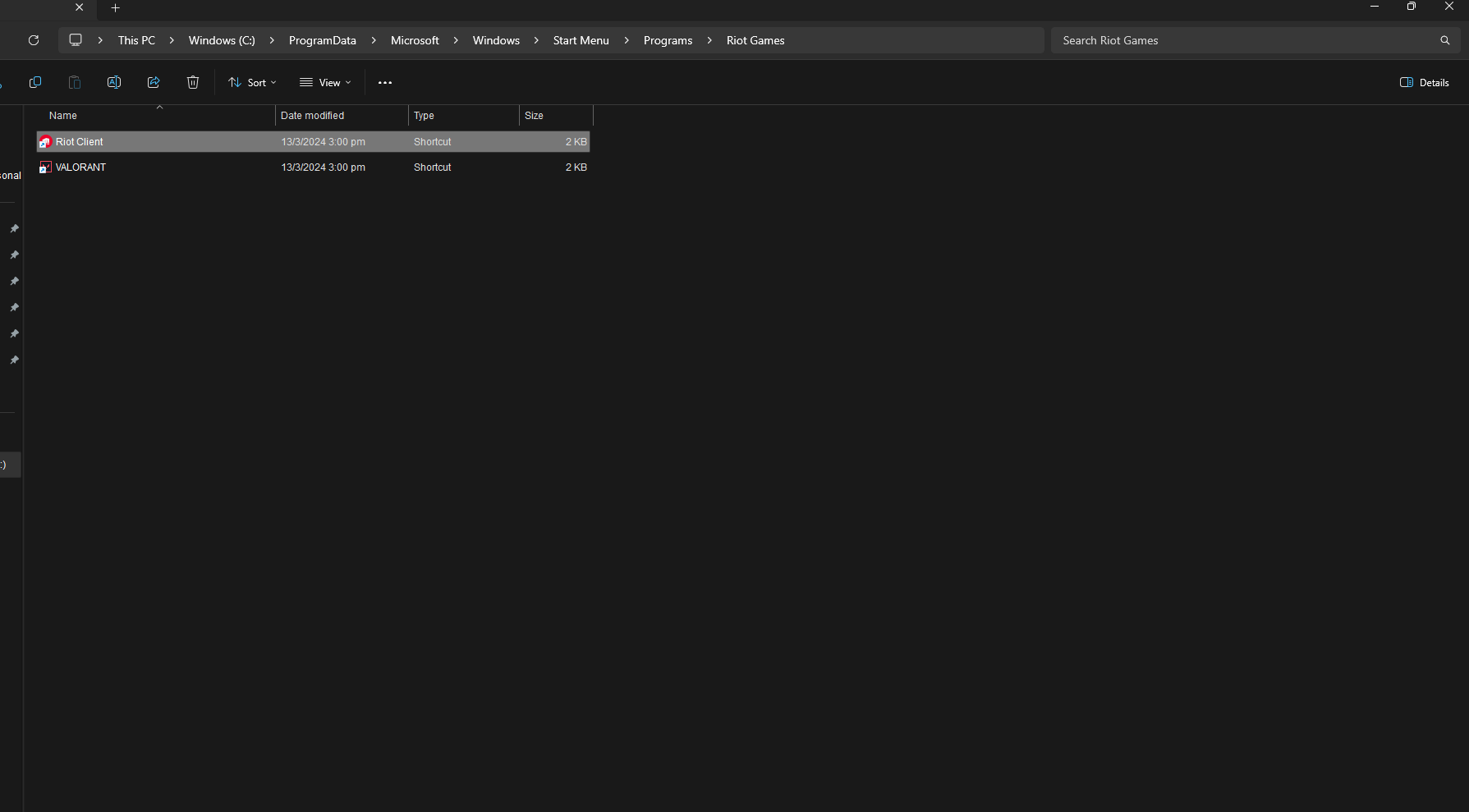Add a new Explorer tab
This screenshot has width=1469, height=812.
116,7
